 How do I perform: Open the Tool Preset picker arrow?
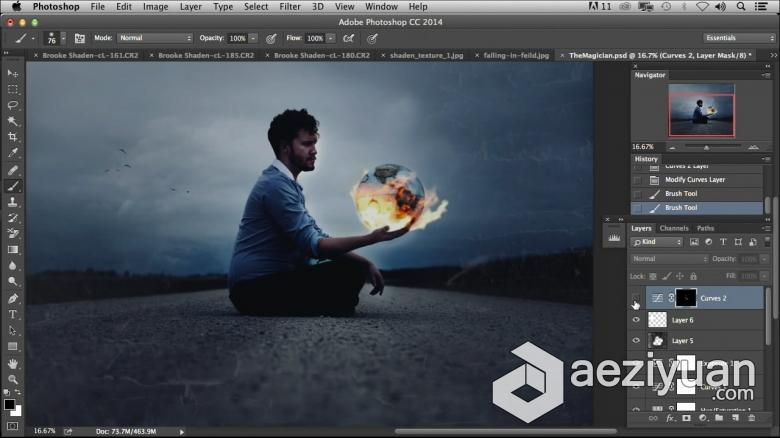pyautogui.click(x=33, y=38)
